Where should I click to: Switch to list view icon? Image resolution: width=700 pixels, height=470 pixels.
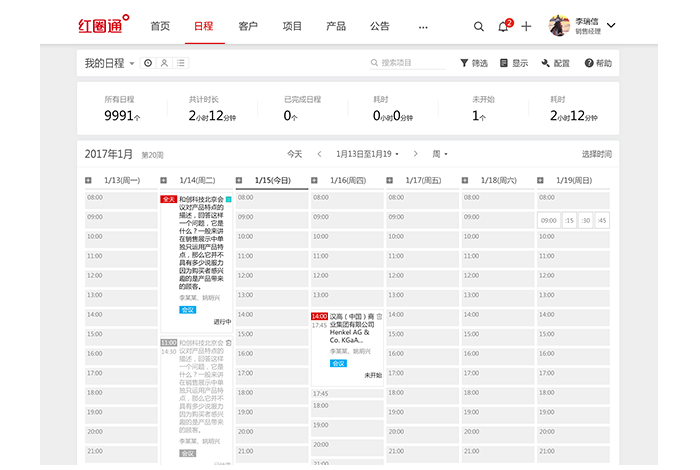(181, 63)
